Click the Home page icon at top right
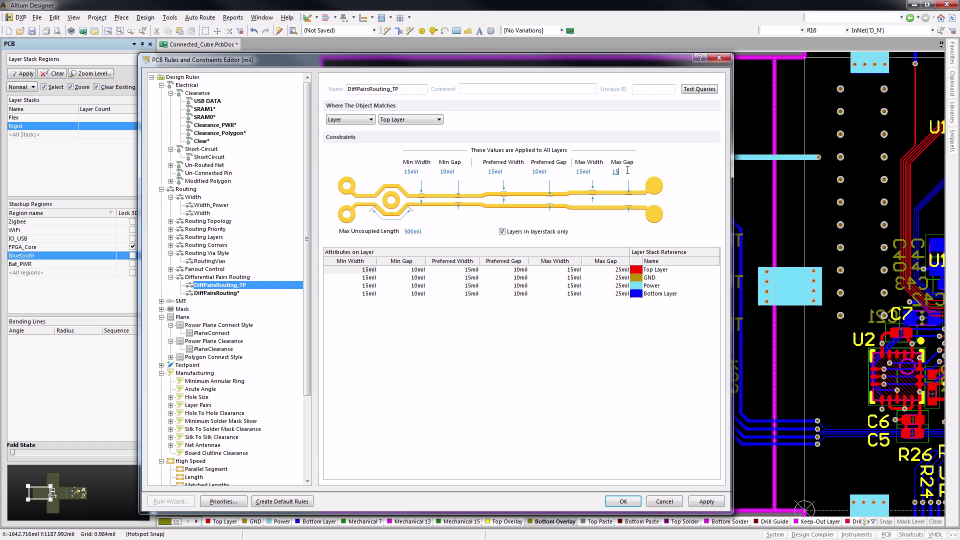The image size is (960, 540). pos(941,18)
